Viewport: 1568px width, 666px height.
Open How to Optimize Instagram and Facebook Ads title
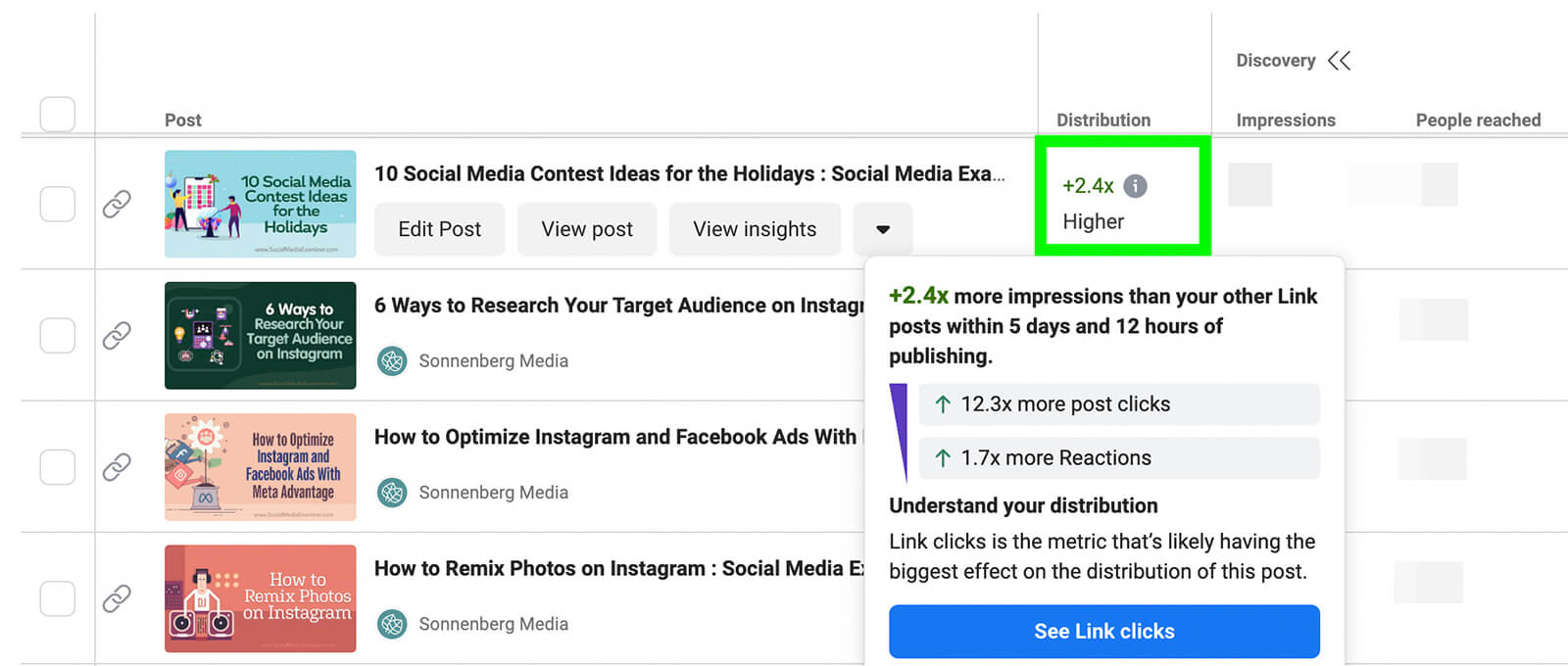point(616,437)
